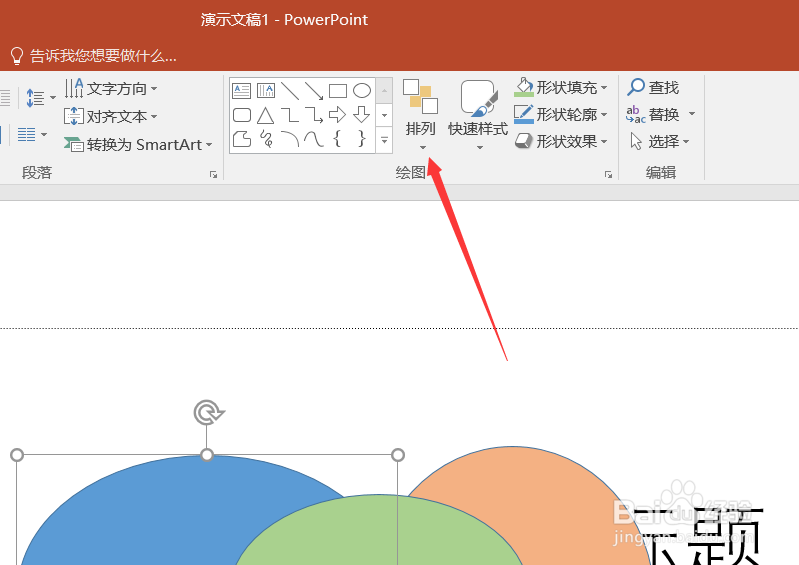The width and height of the screenshot is (799, 565).
Task: Click the rotation handle above the blue oval
Action: coord(208,413)
